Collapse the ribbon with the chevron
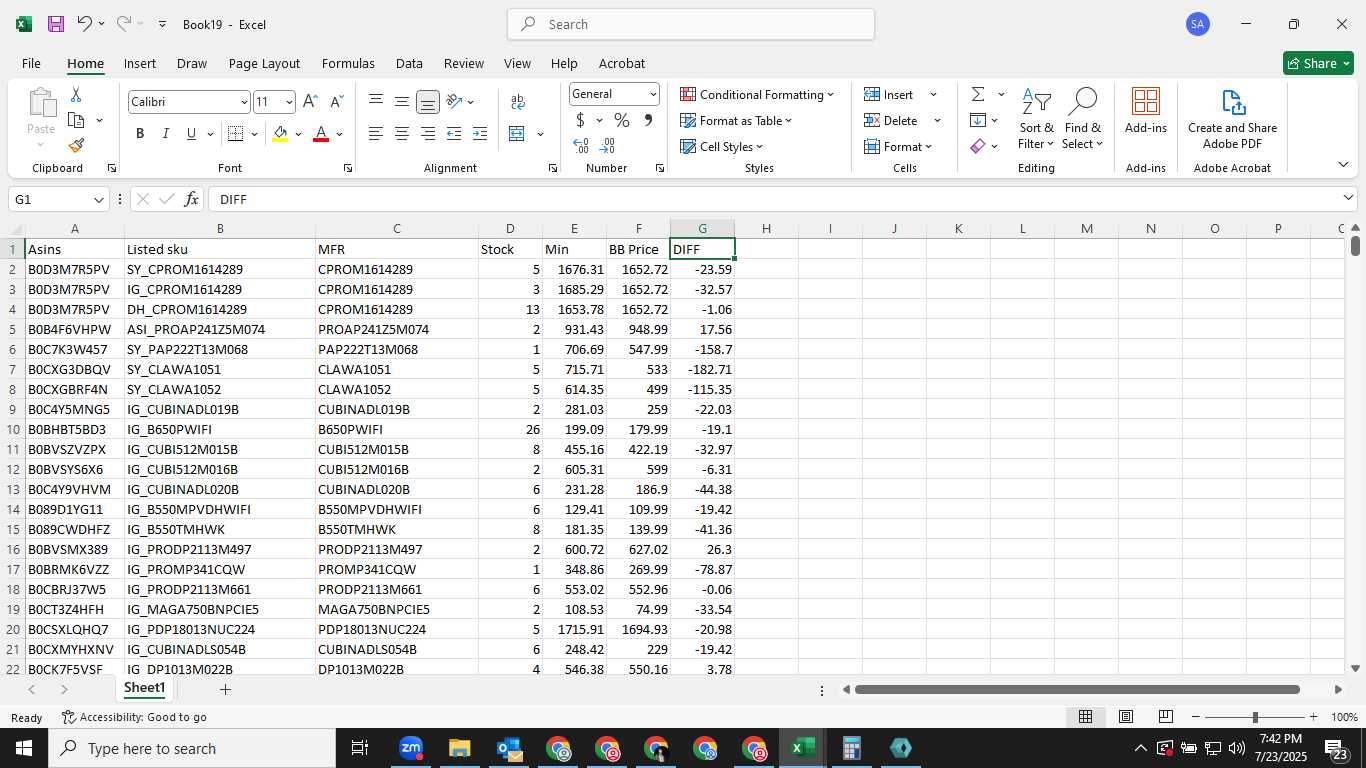Screen dimensions: 1366x768 click(1343, 164)
